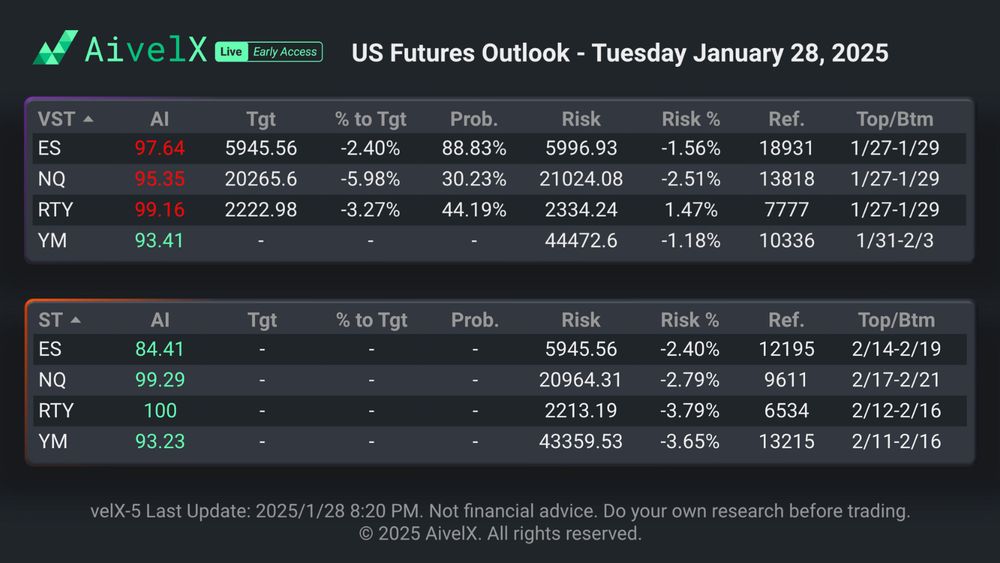Viewport: 1000px width, 563px height.
Task: Toggle ST column sort arrow
Action: click(76, 320)
